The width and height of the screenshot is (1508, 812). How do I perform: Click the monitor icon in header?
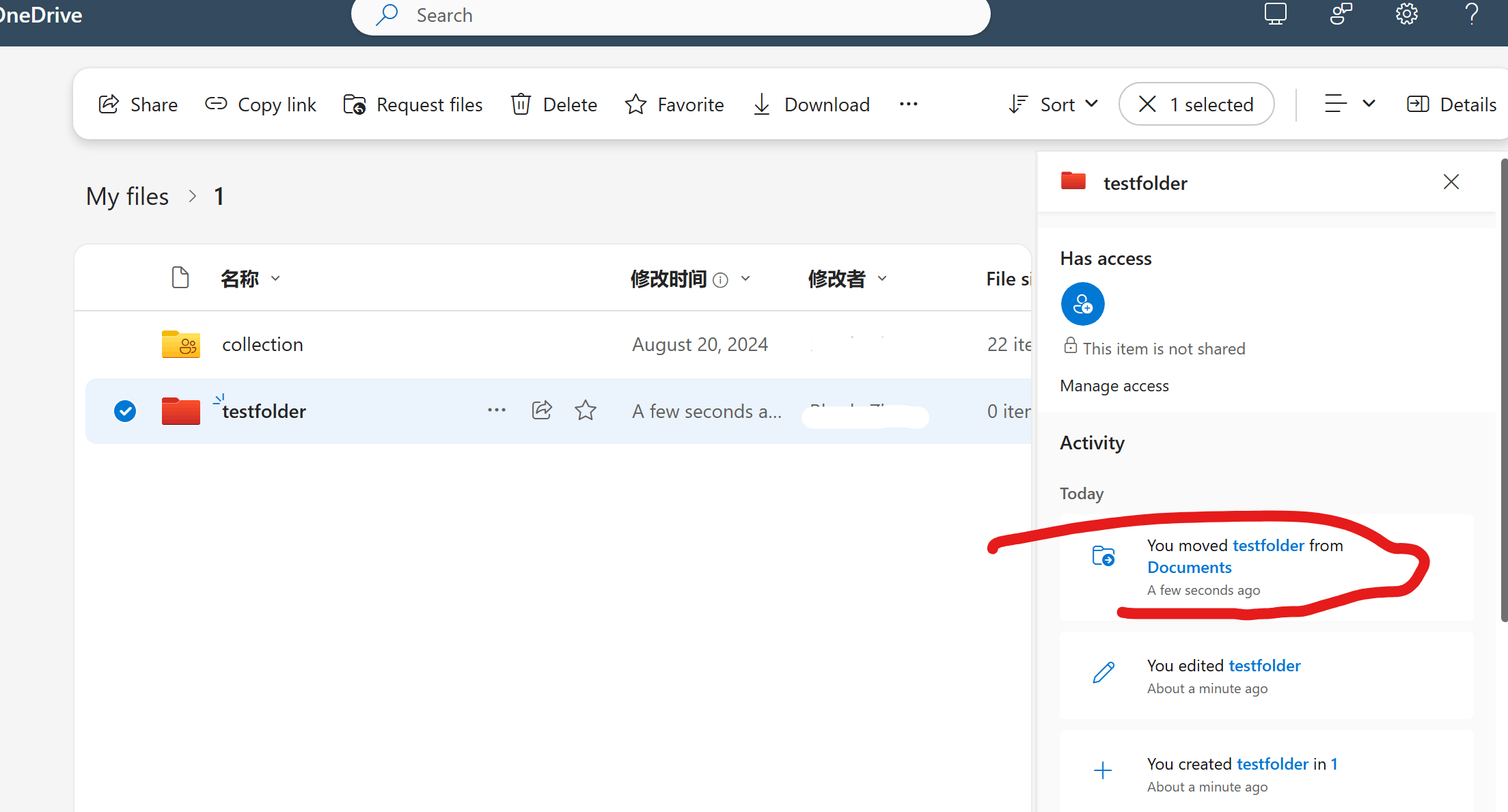pyautogui.click(x=1275, y=14)
